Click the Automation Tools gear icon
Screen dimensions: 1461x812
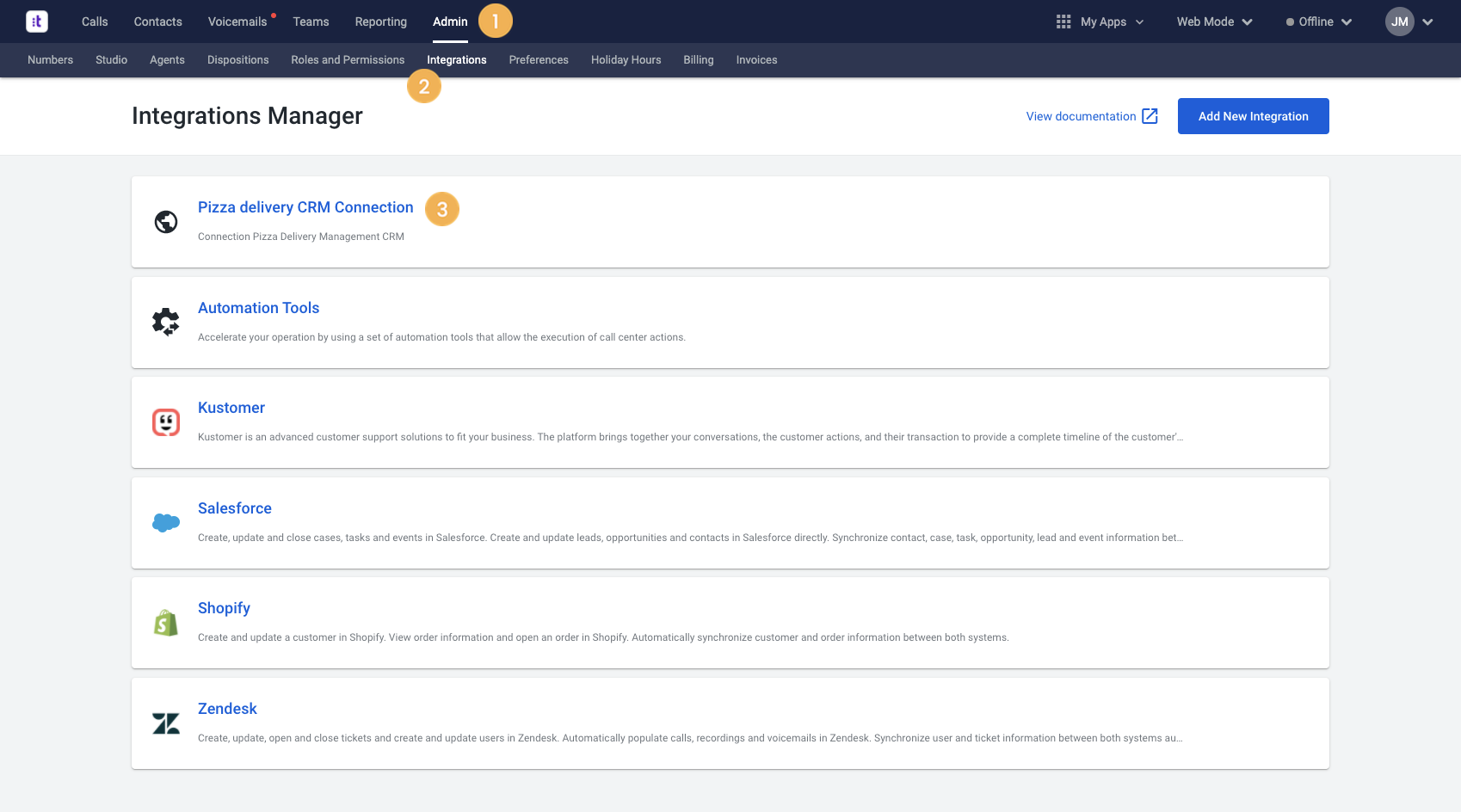point(166,323)
